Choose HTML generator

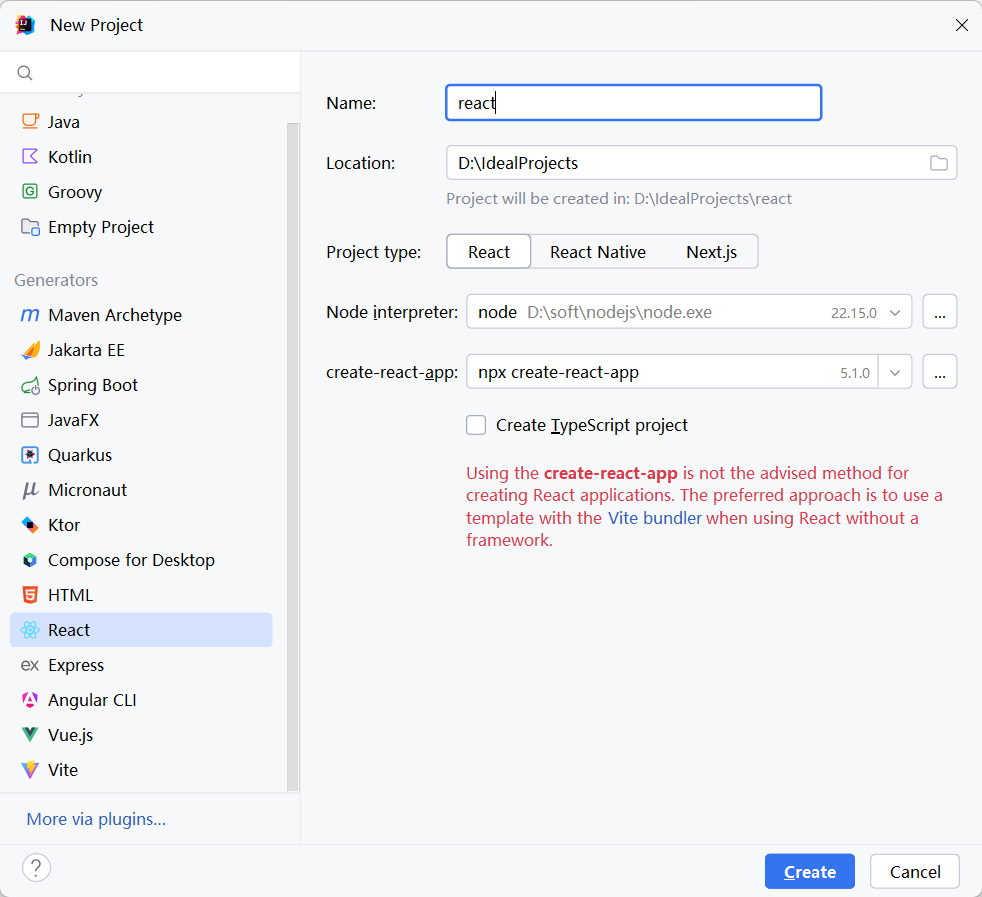click(x=142, y=595)
